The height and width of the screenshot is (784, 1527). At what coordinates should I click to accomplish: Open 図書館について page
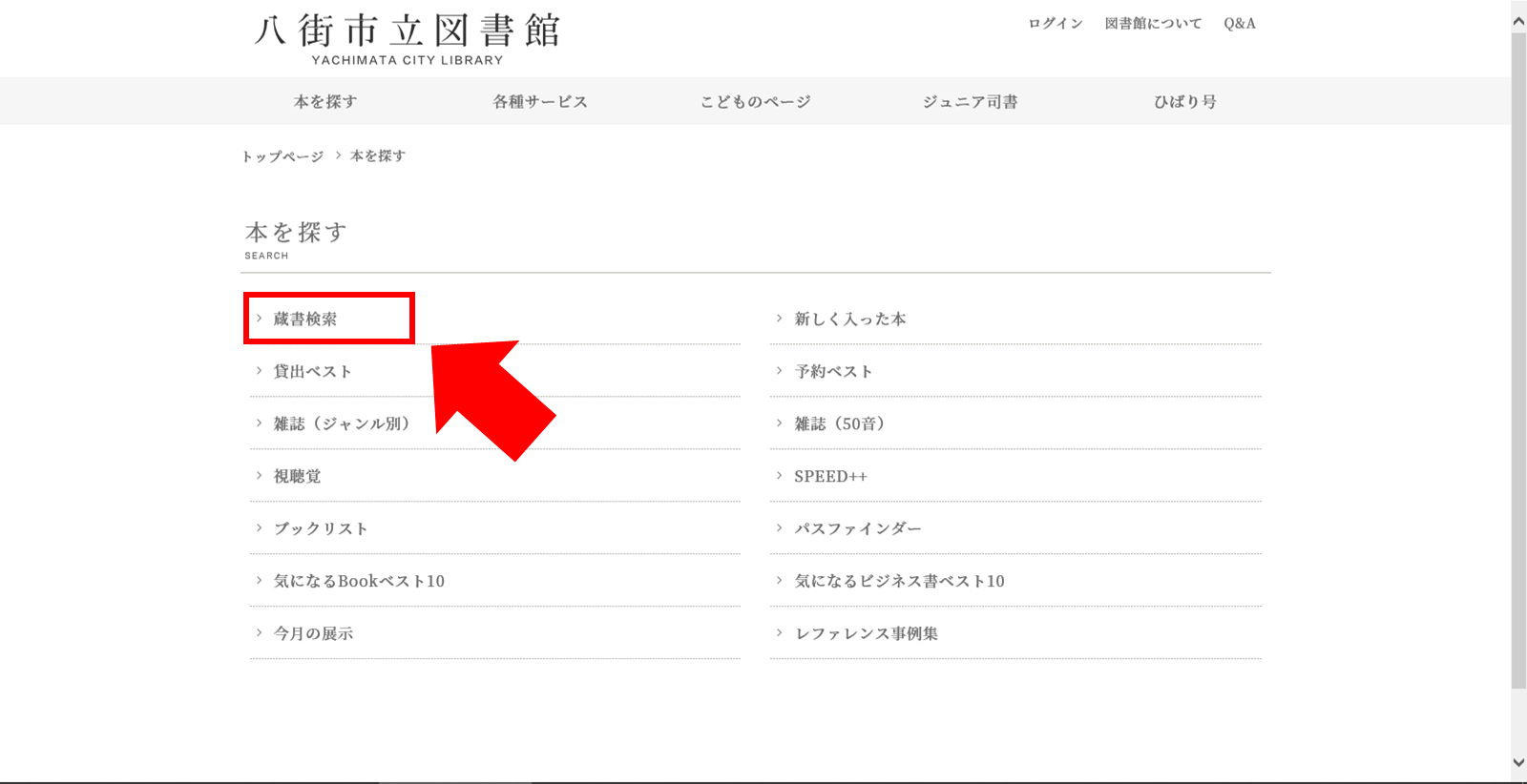pyautogui.click(x=1153, y=23)
